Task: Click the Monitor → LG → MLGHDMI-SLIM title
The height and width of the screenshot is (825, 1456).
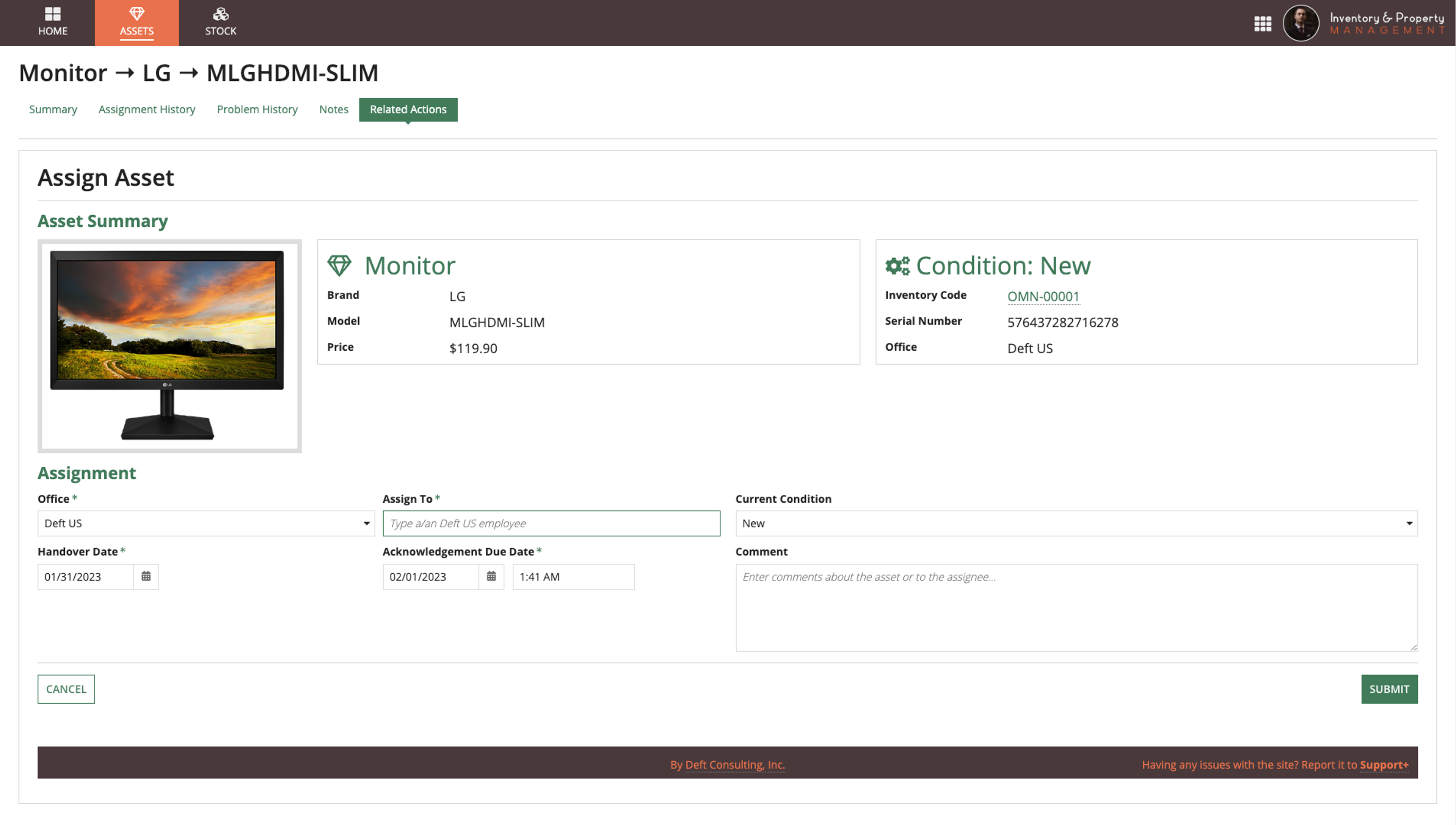Action: tap(198, 72)
